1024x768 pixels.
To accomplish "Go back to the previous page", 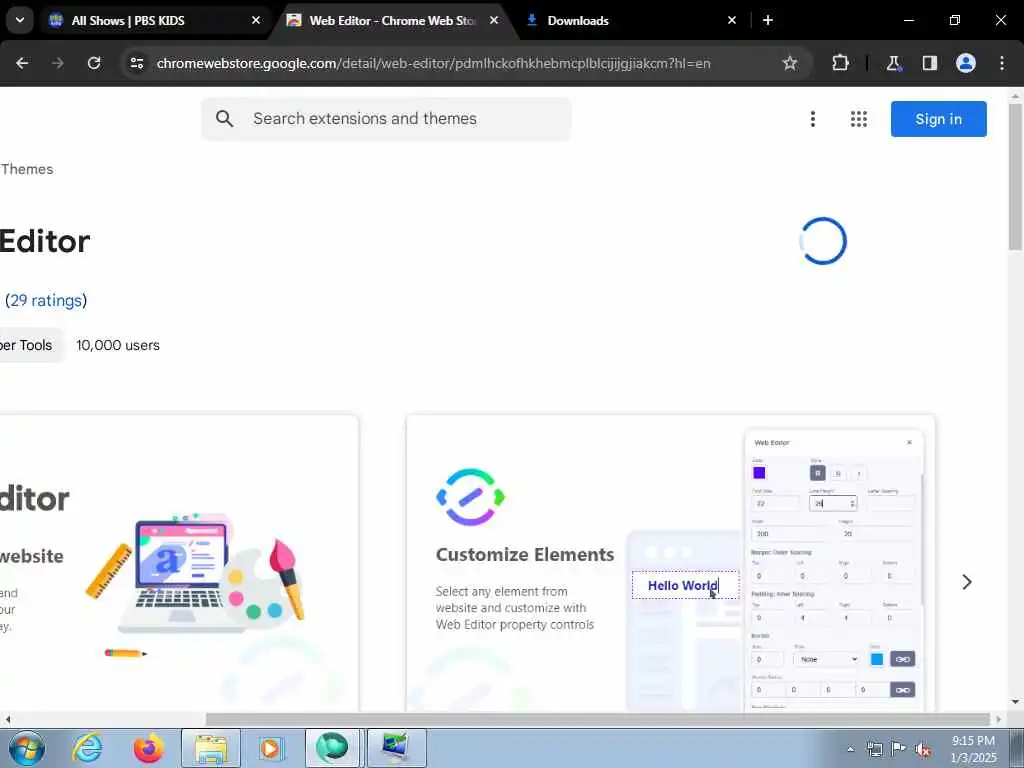I will point(22,63).
